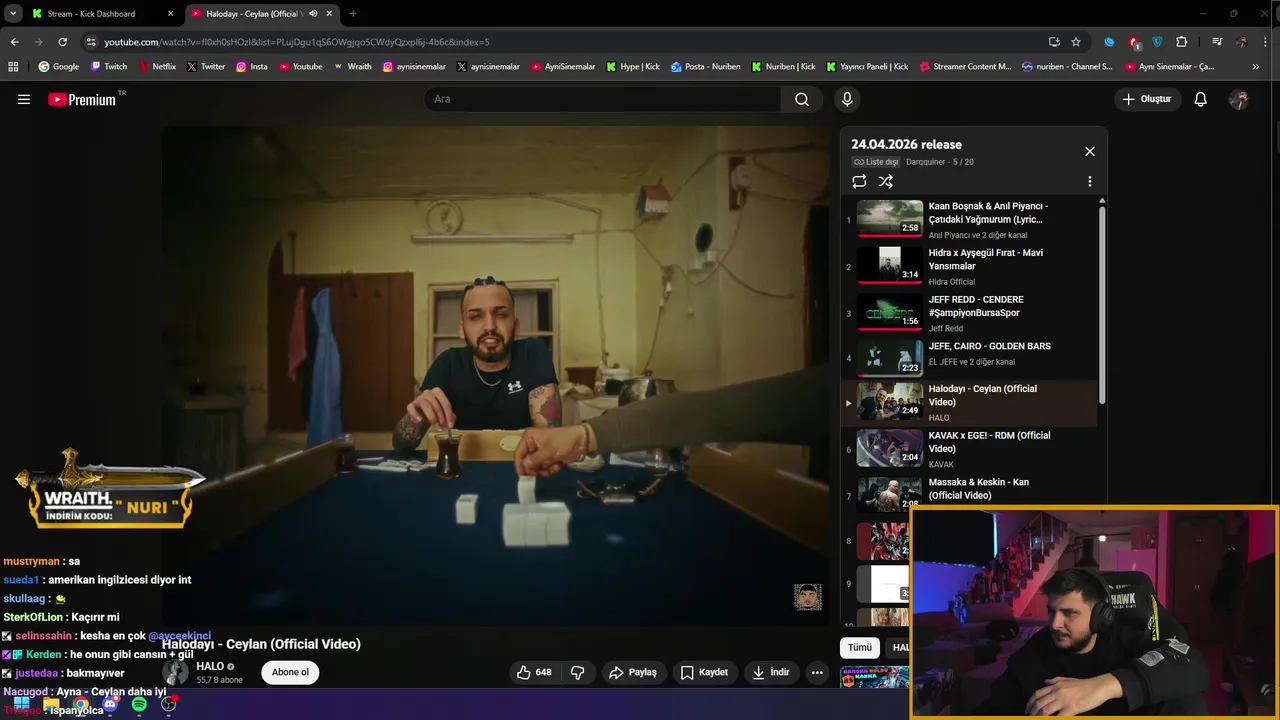Screen dimensions: 1280x720
Task: Click the channel watermark in video corner
Action: [x=808, y=597]
